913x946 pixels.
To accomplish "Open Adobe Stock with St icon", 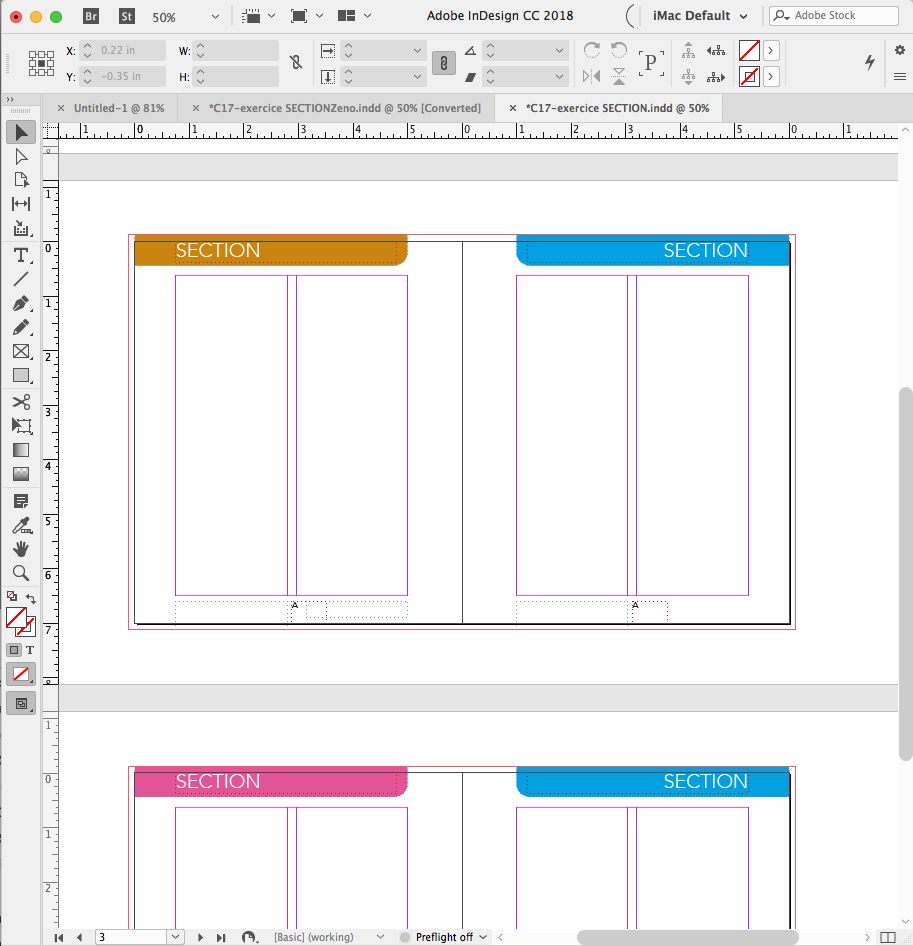I will (x=127, y=16).
